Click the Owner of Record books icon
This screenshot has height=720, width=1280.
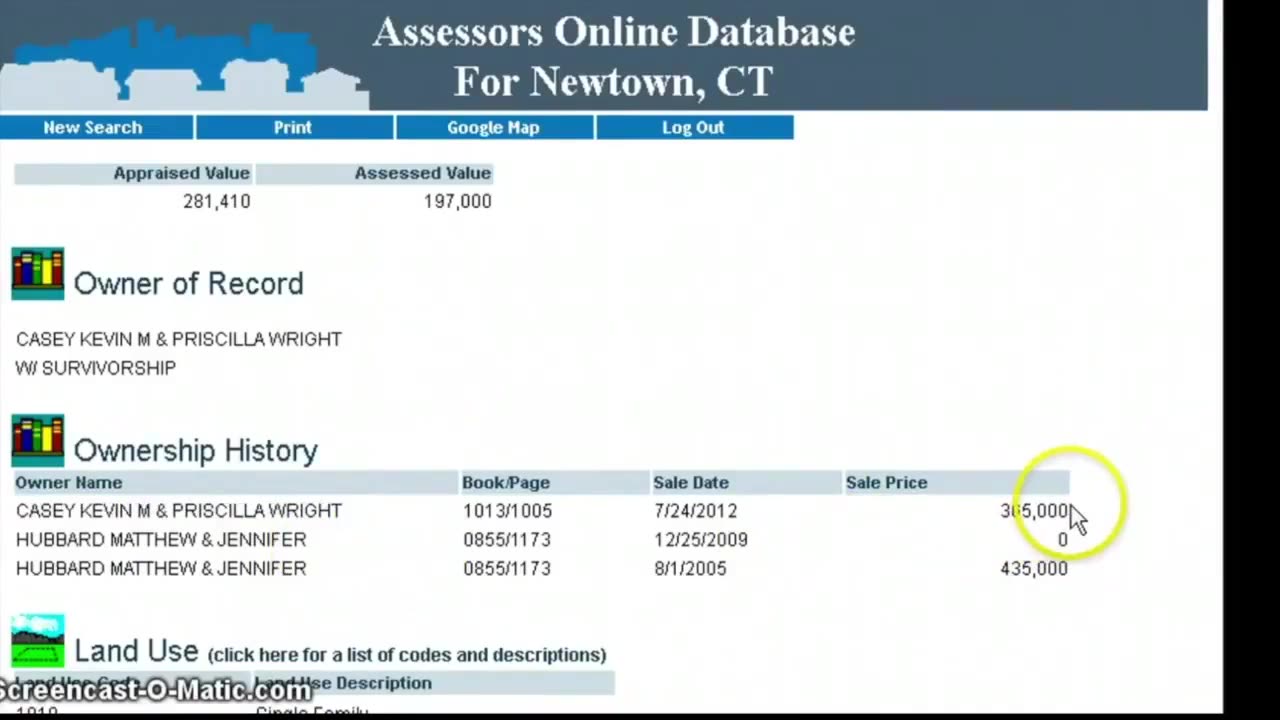(x=38, y=274)
